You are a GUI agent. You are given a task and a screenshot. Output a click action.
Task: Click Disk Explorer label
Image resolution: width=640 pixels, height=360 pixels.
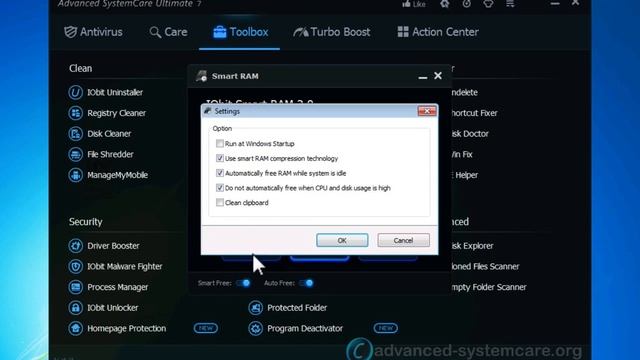point(472,246)
